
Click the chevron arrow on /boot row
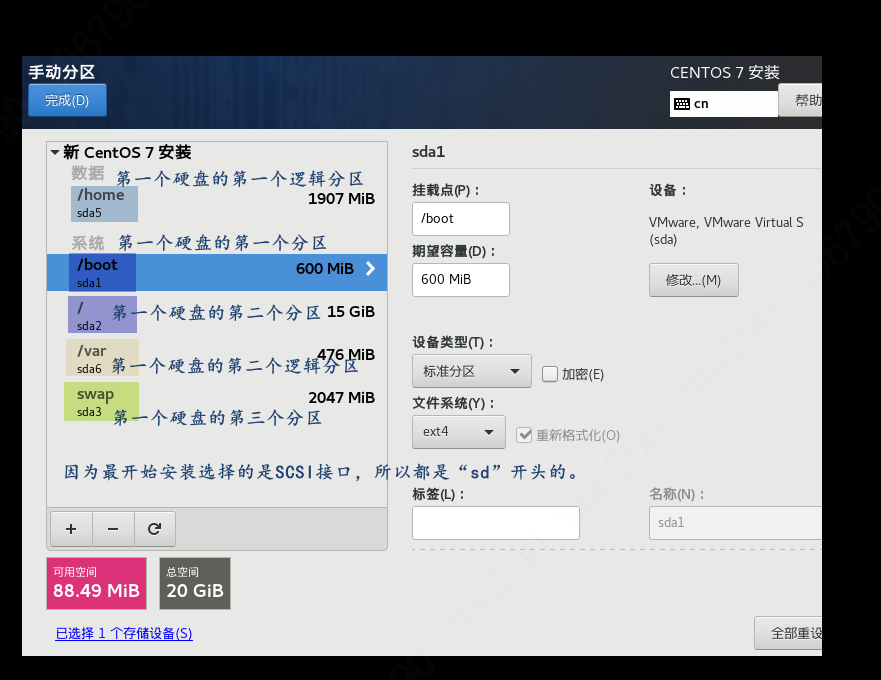point(370,269)
